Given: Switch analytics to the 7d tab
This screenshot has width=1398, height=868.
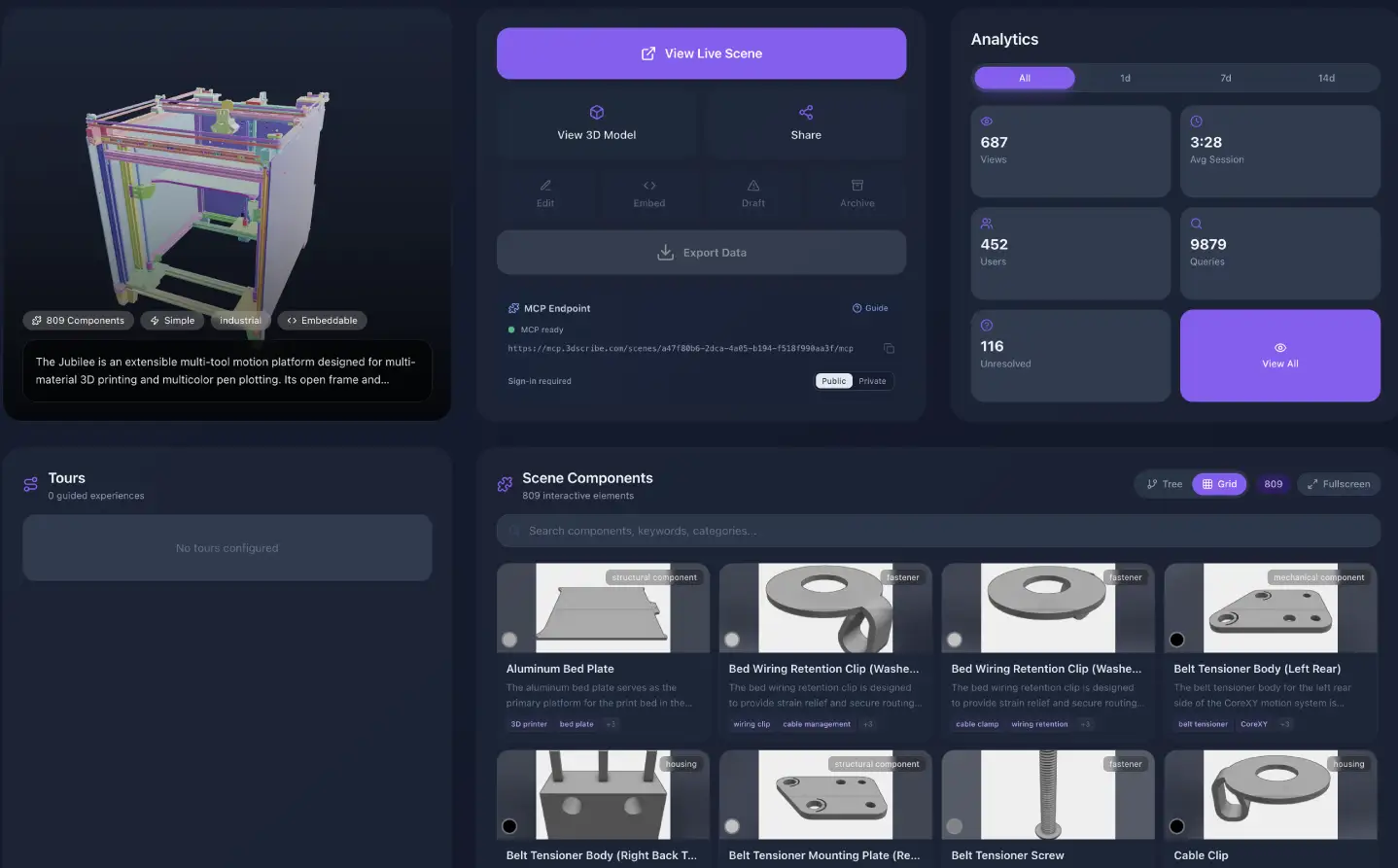Looking at the screenshot, I should (1226, 78).
